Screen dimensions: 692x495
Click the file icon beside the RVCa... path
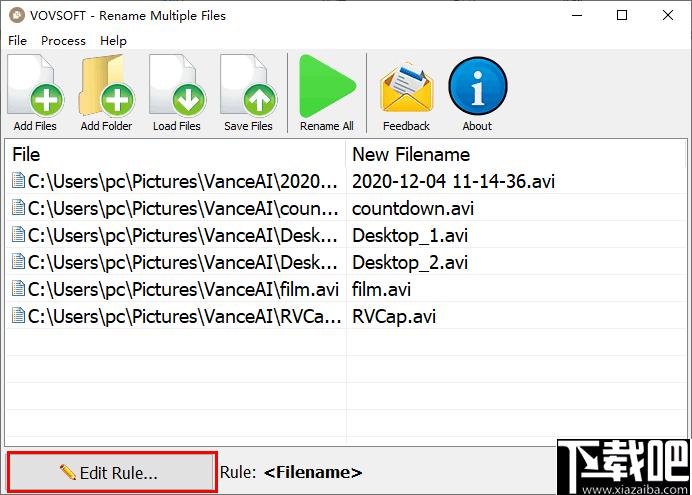[18, 315]
